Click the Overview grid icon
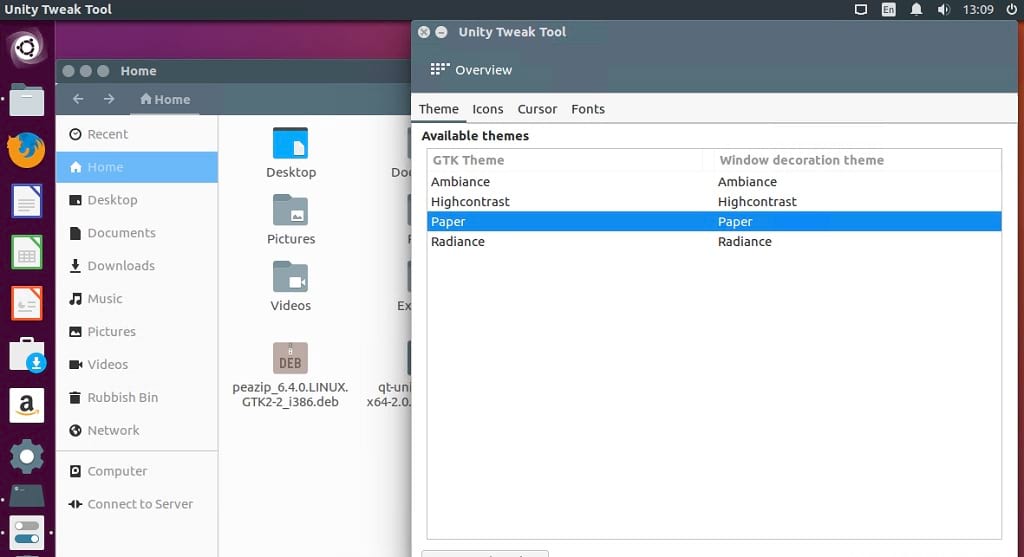Viewport: 1024px width, 557px height. 440,69
